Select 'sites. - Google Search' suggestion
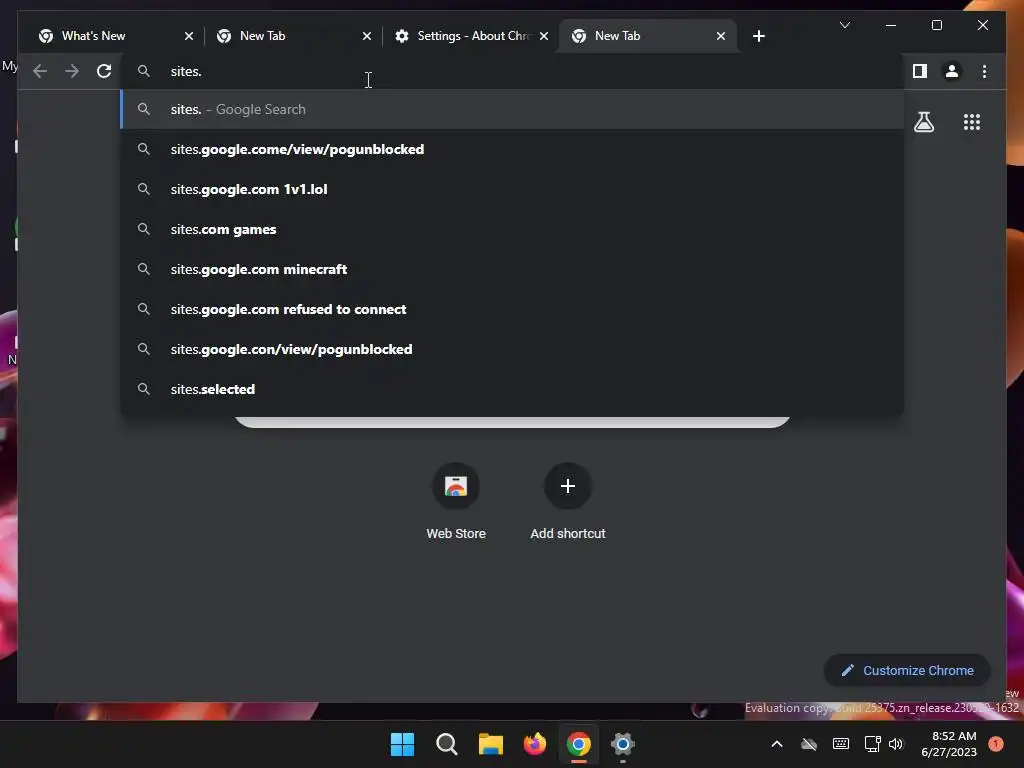Image resolution: width=1024 pixels, height=768 pixels. 513,109
